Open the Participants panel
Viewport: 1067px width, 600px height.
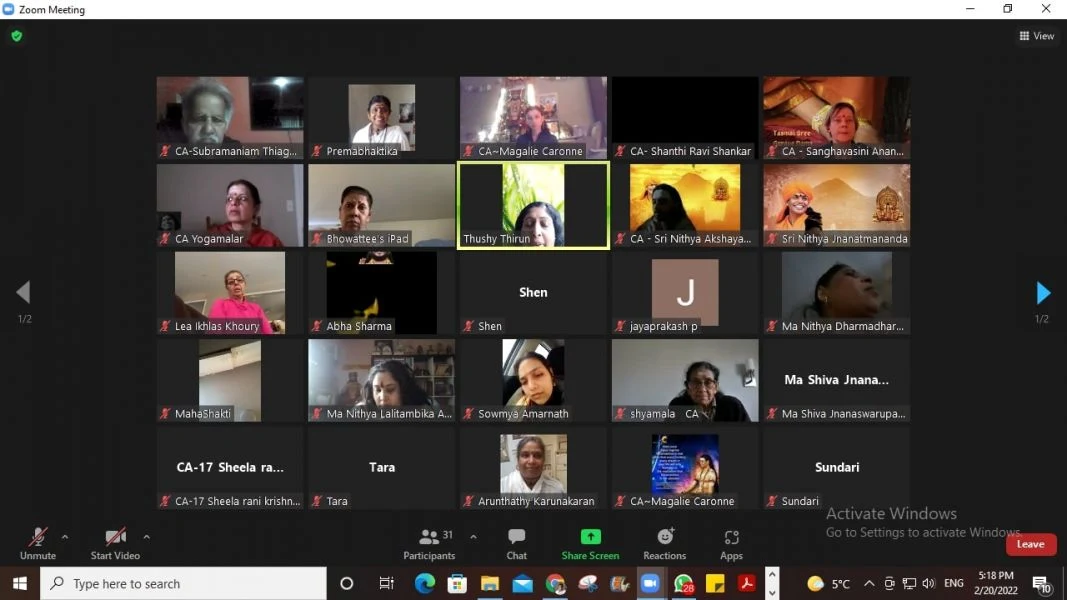429,544
